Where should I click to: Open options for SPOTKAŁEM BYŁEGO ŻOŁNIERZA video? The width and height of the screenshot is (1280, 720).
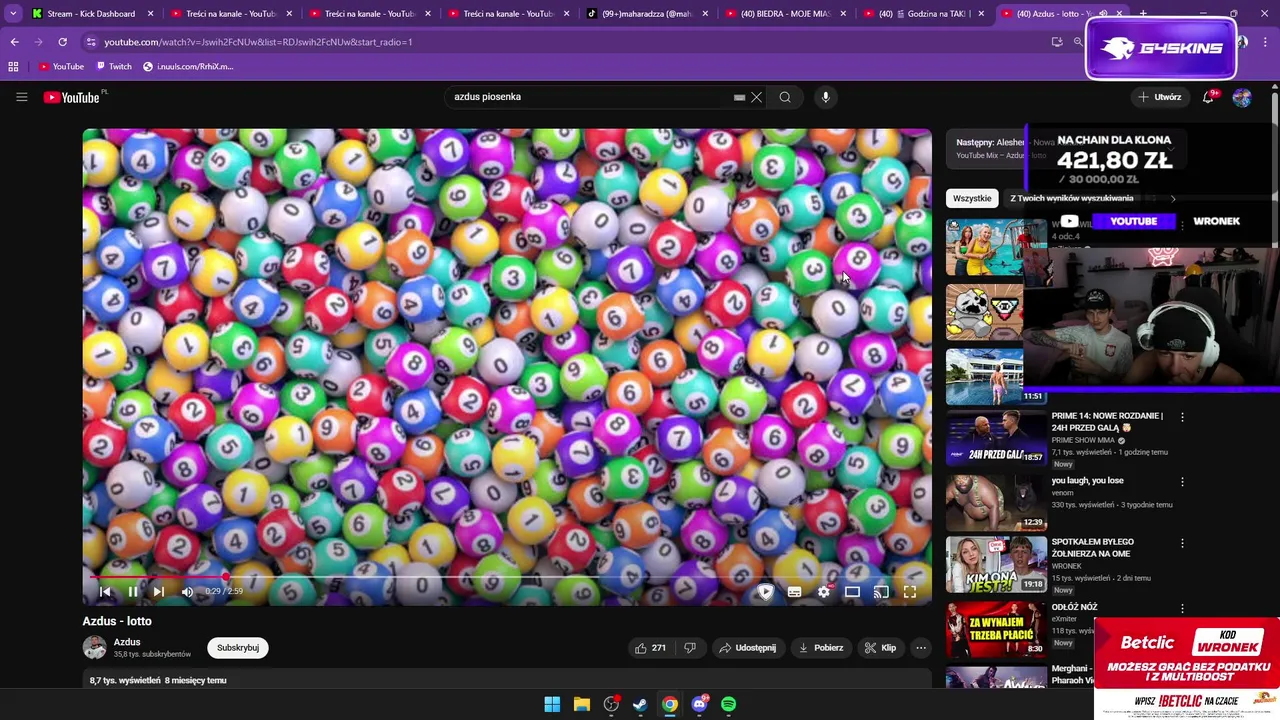point(1182,543)
